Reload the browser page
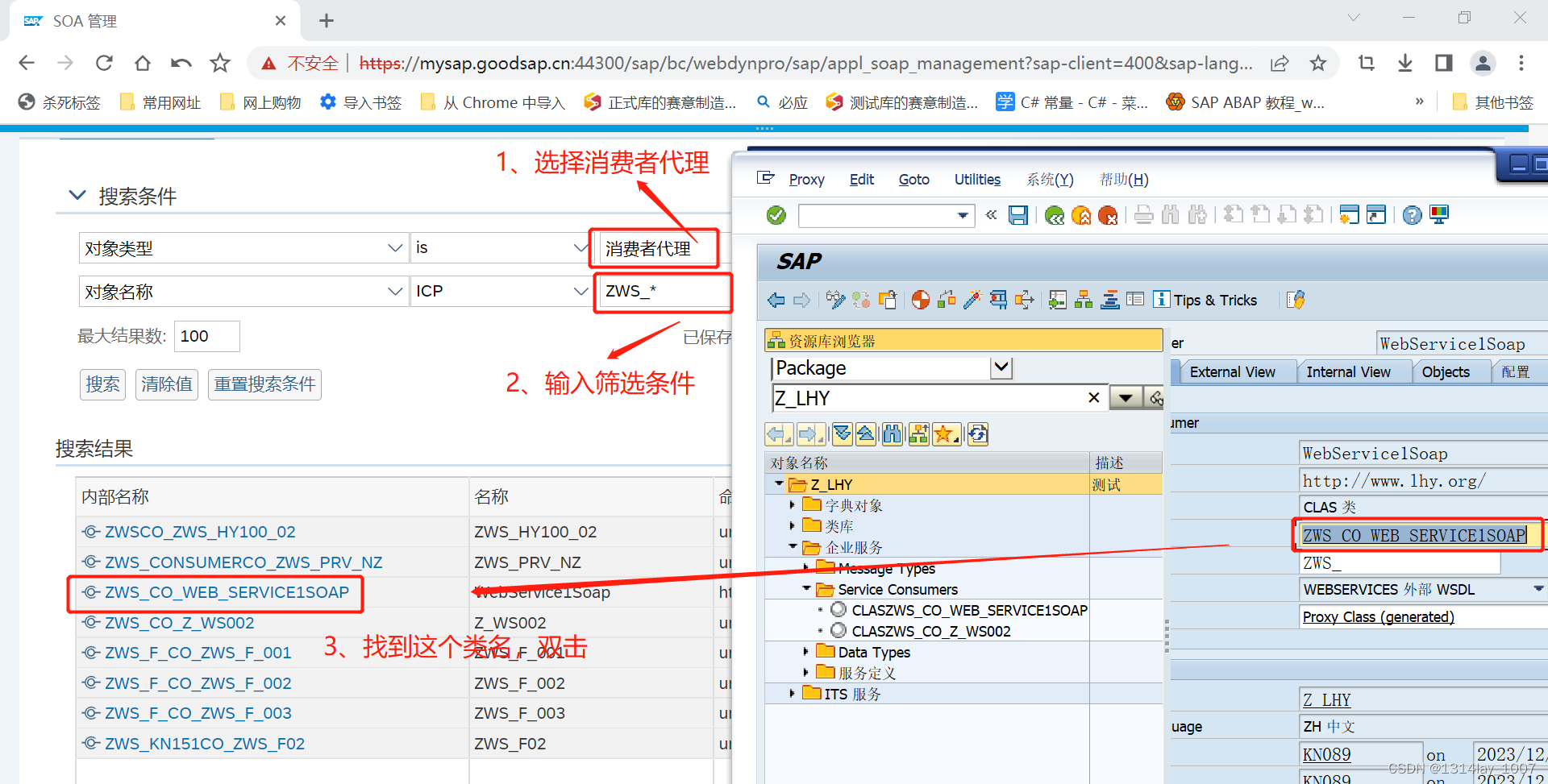 click(104, 63)
